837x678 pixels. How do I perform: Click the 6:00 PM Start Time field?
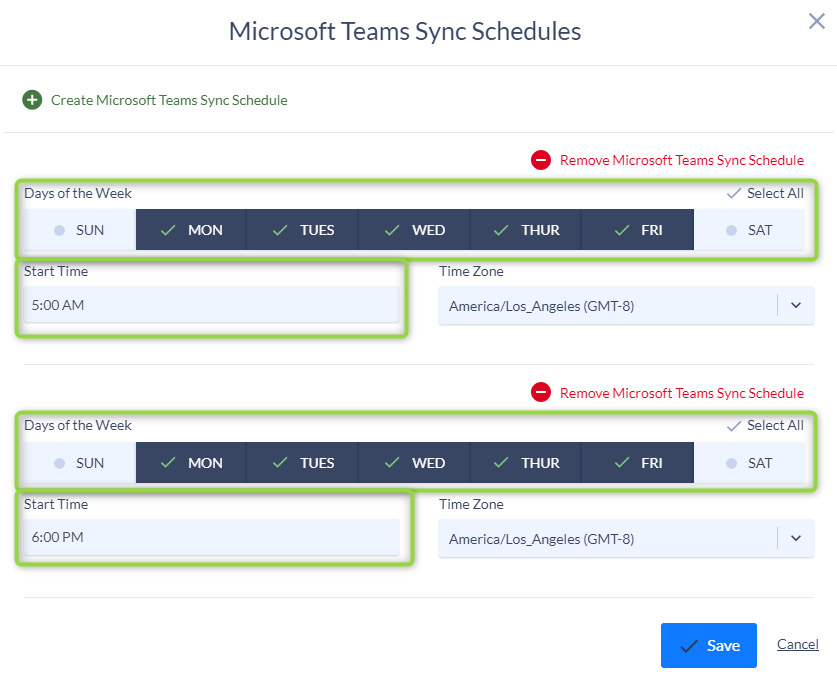tap(211, 537)
